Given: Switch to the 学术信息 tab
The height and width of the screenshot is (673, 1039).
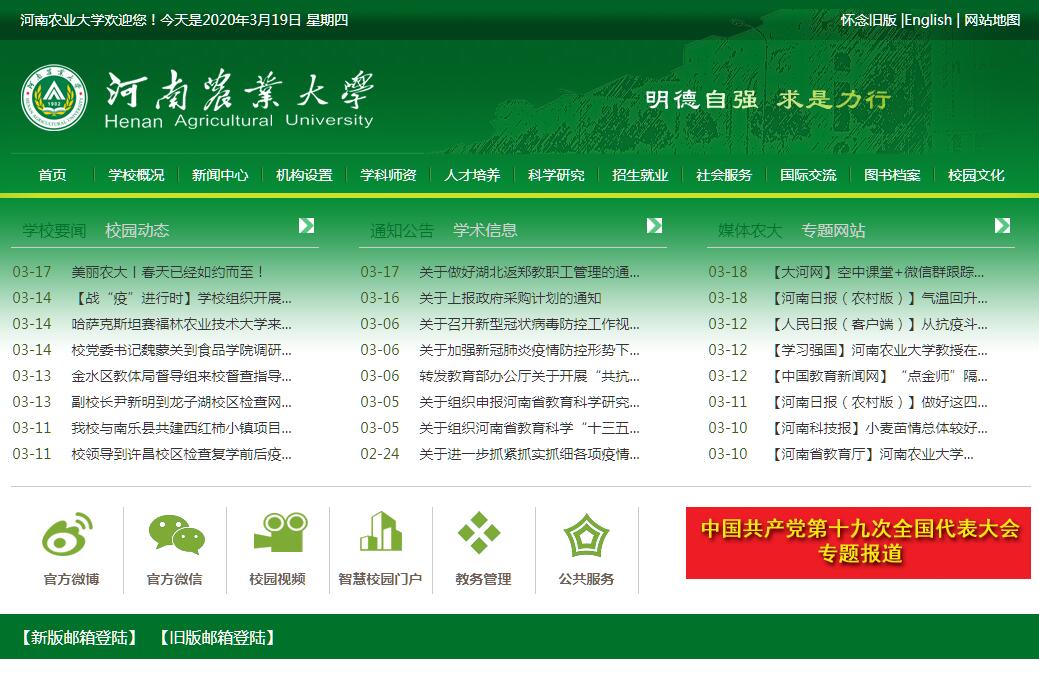Looking at the screenshot, I should 485,231.
